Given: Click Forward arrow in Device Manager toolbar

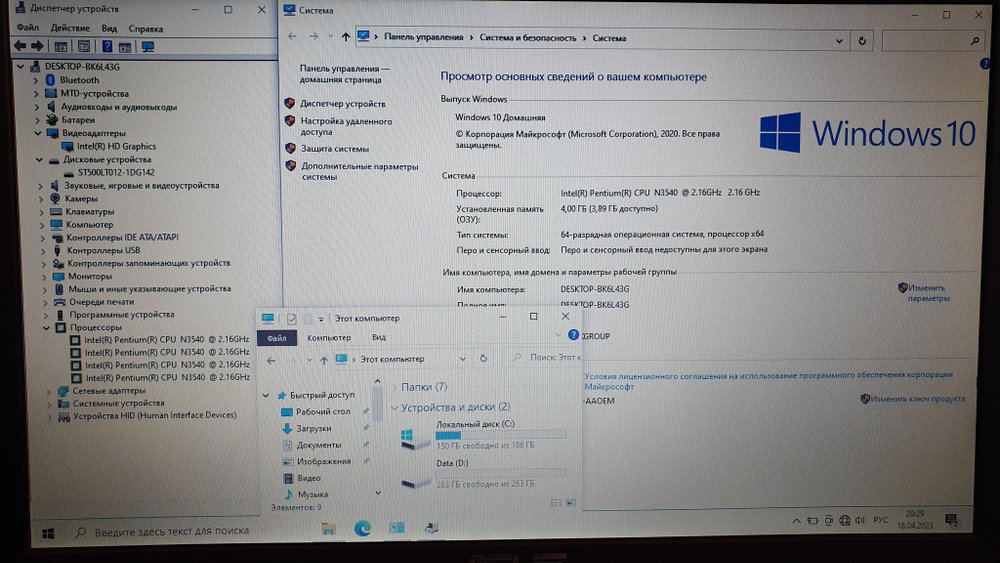Looking at the screenshot, I should [37, 46].
